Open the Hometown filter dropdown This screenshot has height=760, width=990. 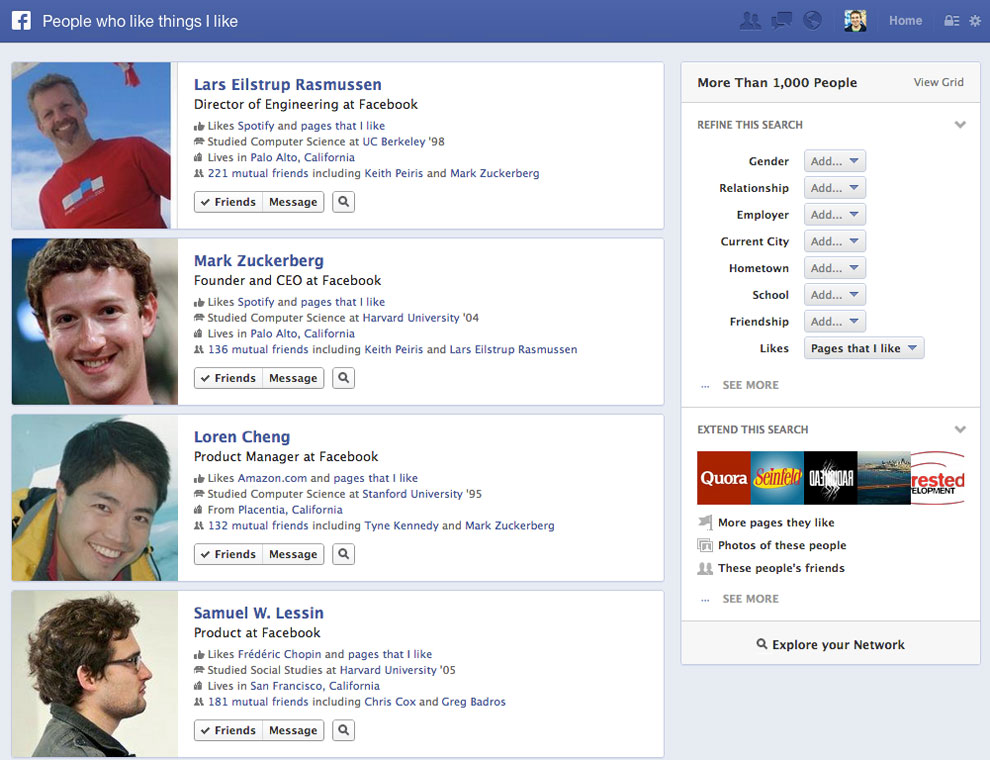[x=834, y=268]
